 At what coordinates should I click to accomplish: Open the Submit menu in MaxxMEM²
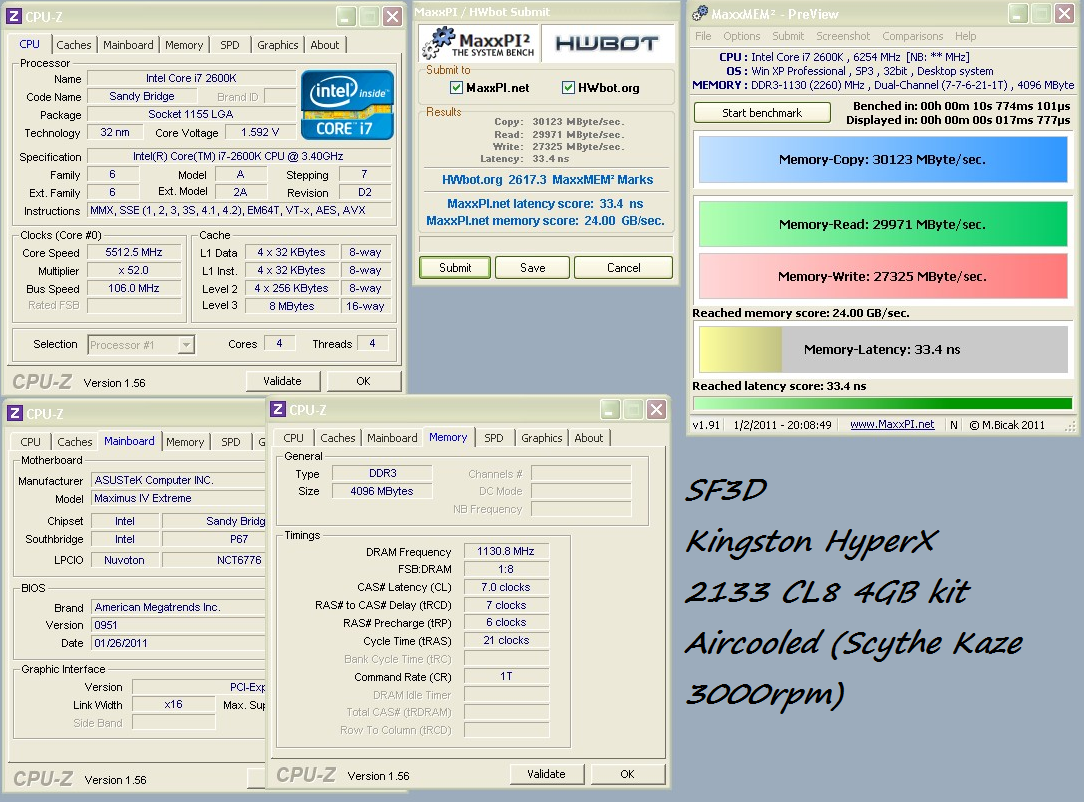coord(788,36)
